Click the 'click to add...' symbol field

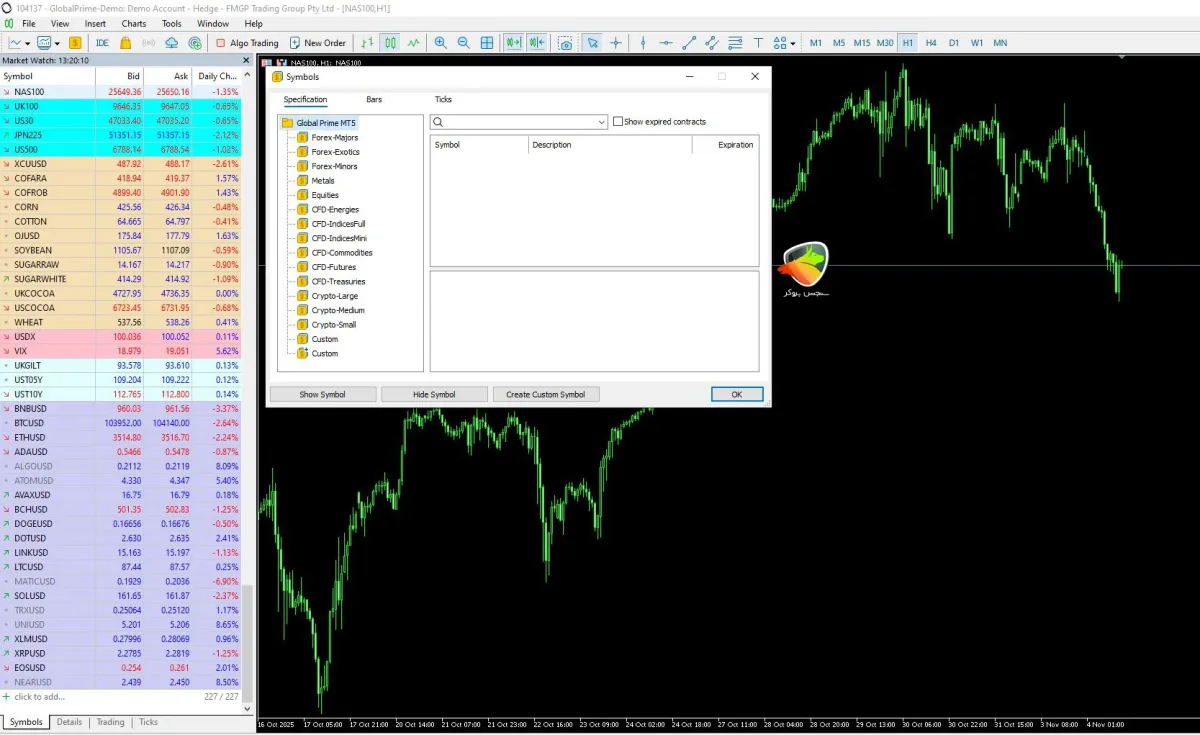coord(39,696)
